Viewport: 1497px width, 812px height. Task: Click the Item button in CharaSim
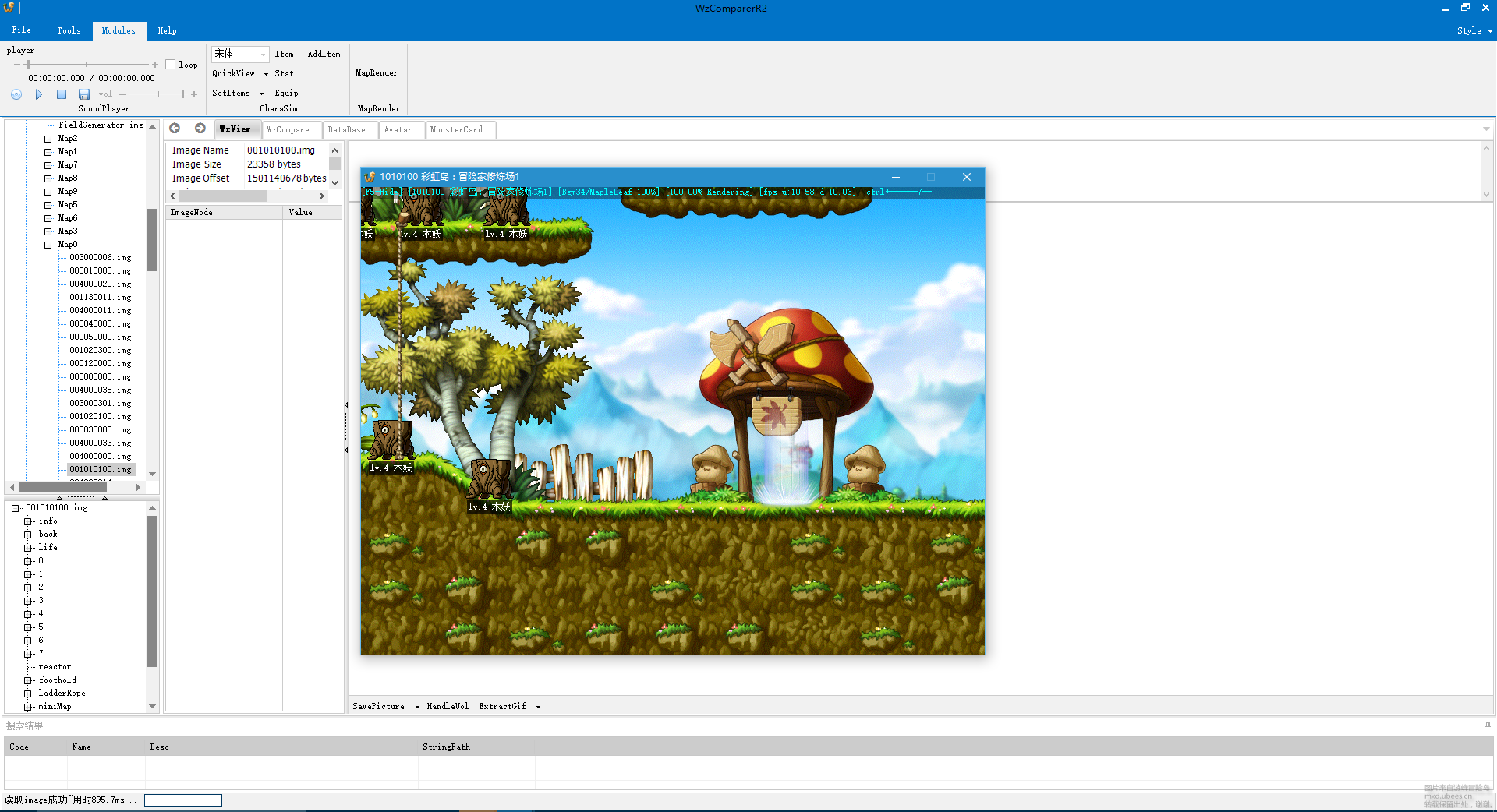[x=284, y=55]
